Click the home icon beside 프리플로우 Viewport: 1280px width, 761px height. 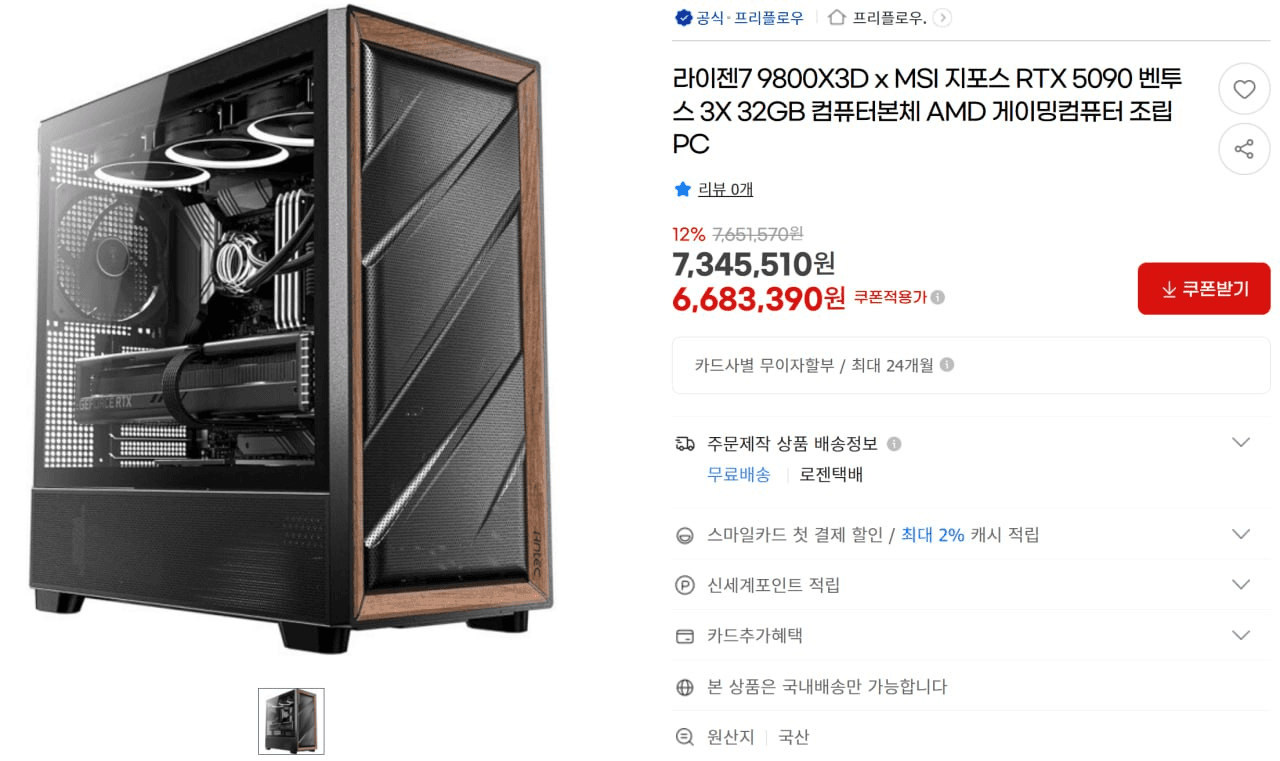coord(837,18)
